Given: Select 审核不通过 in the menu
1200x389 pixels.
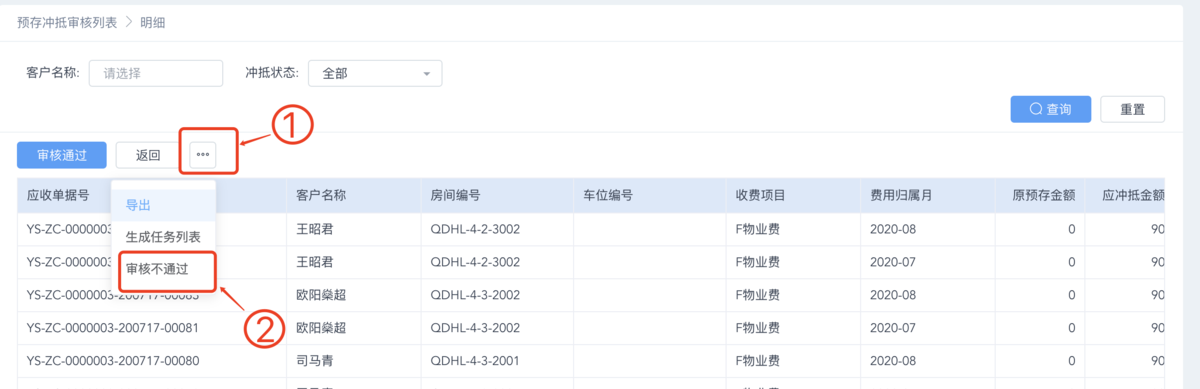Looking at the screenshot, I should pyautogui.click(x=157, y=269).
